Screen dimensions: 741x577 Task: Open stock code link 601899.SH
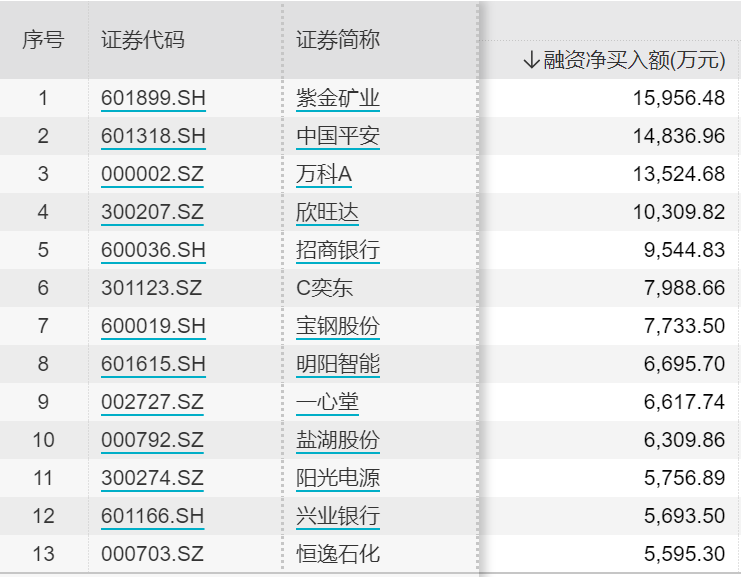pyautogui.click(x=154, y=98)
